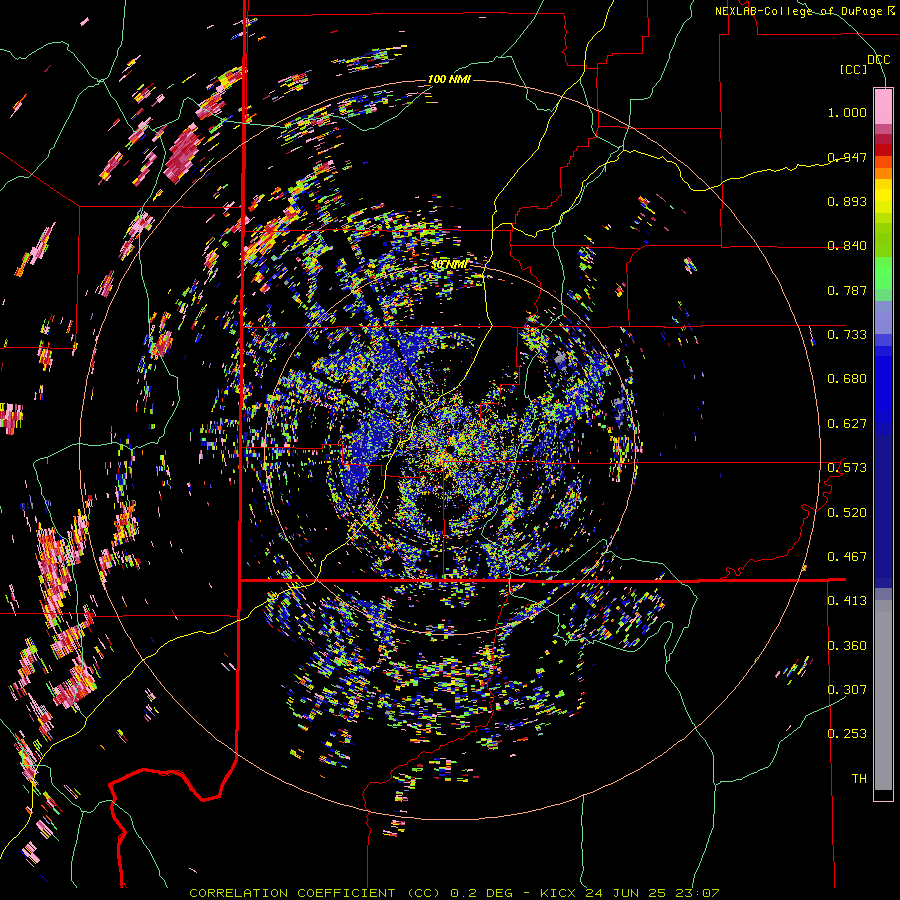Screen dimensions: 900x900
Task: Click the 24 JUN 25 date text
Action: (x=626, y=893)
